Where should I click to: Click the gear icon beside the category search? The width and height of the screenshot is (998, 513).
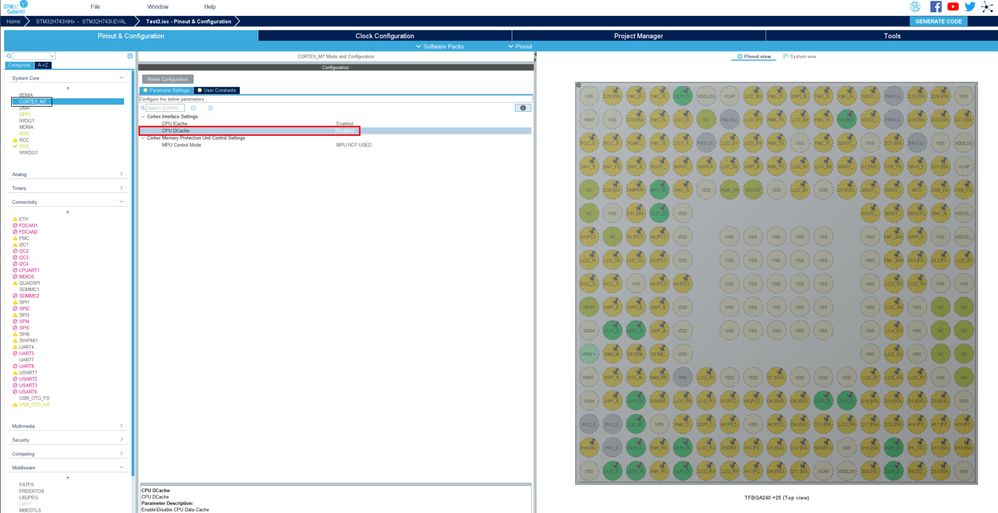(x=130, y=56)
